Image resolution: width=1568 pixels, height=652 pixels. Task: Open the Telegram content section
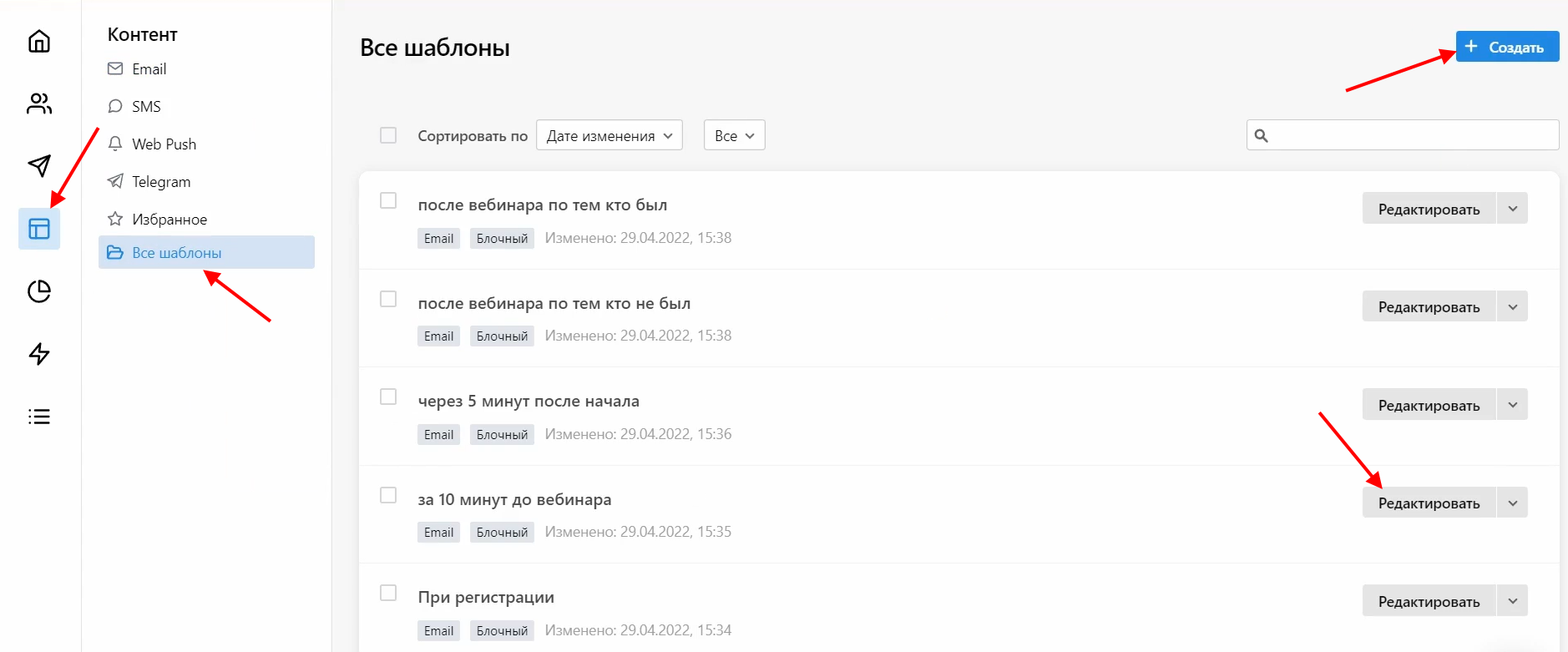(x=160, y=182)
